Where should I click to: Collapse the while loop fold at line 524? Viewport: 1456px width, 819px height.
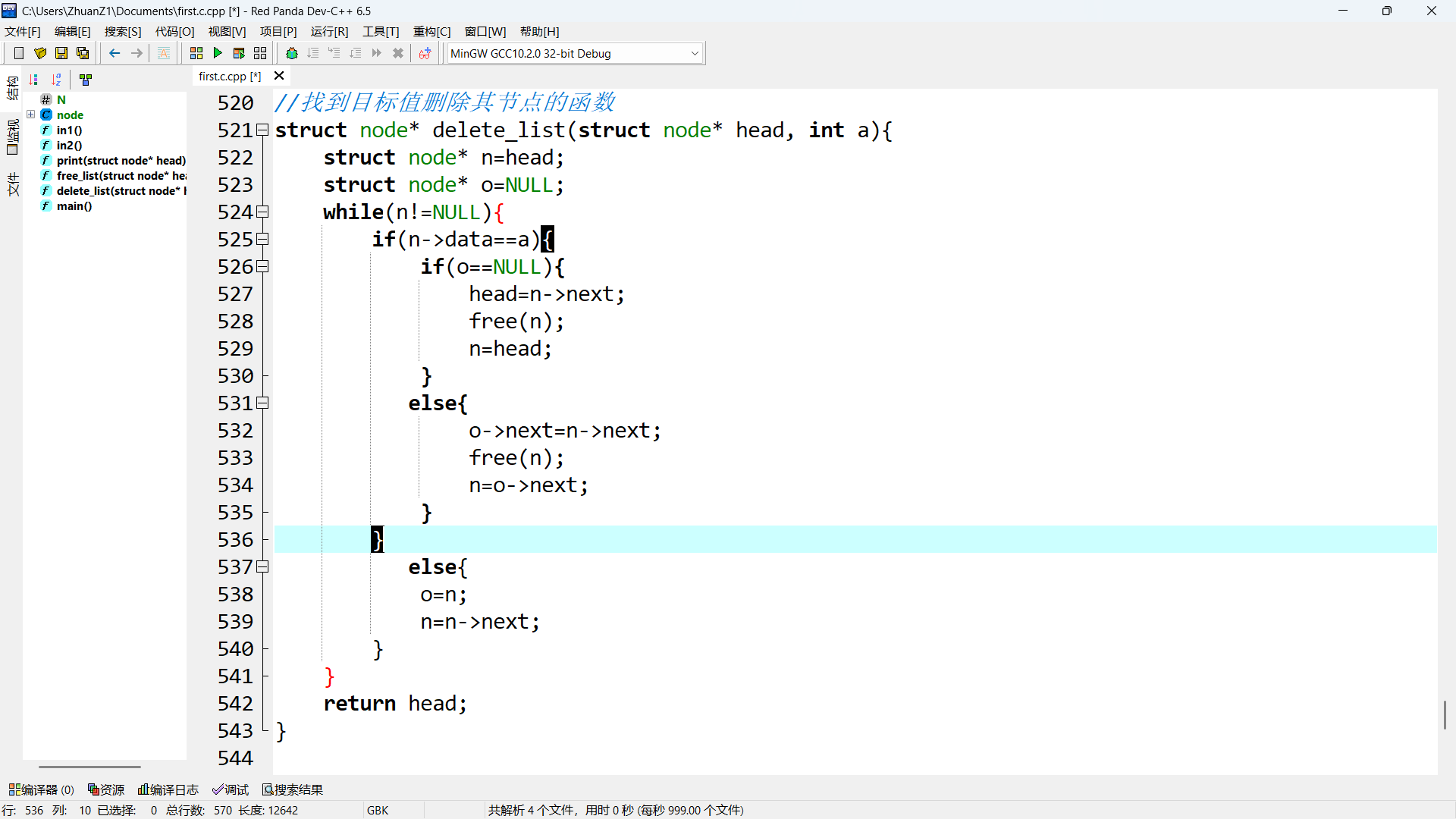(263, 212)
